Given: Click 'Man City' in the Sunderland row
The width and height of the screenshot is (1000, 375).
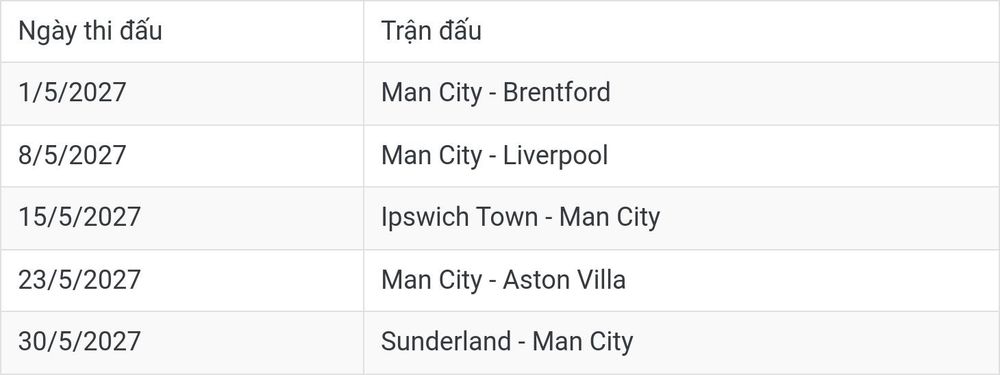Looking at the screenshot, I should tap(583, 342).
